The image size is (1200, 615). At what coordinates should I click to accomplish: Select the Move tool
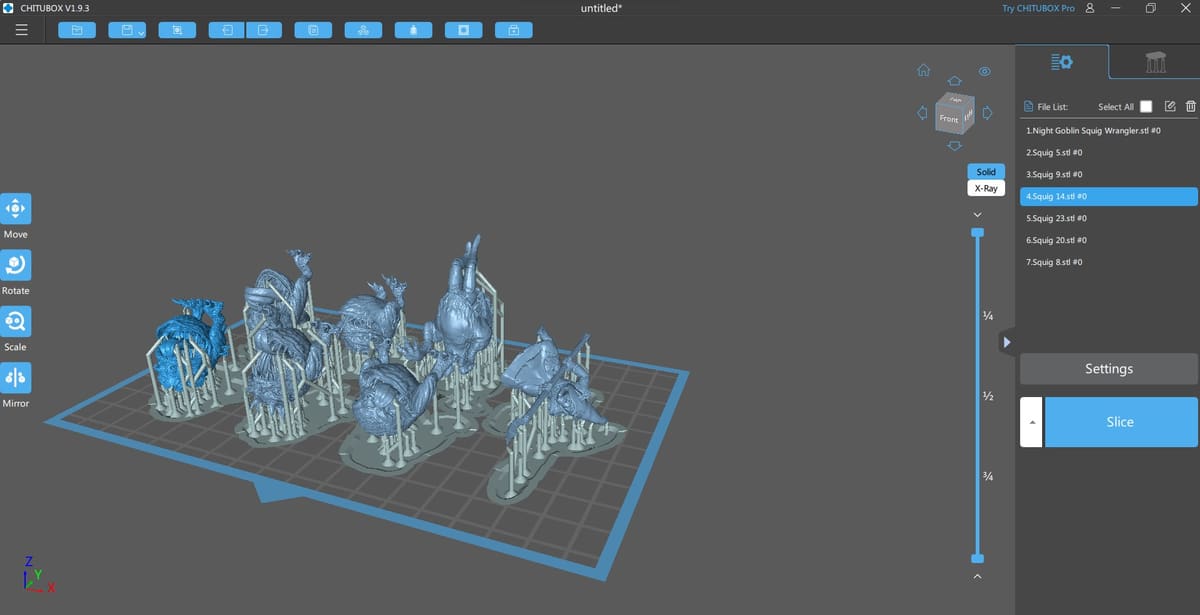16,209
